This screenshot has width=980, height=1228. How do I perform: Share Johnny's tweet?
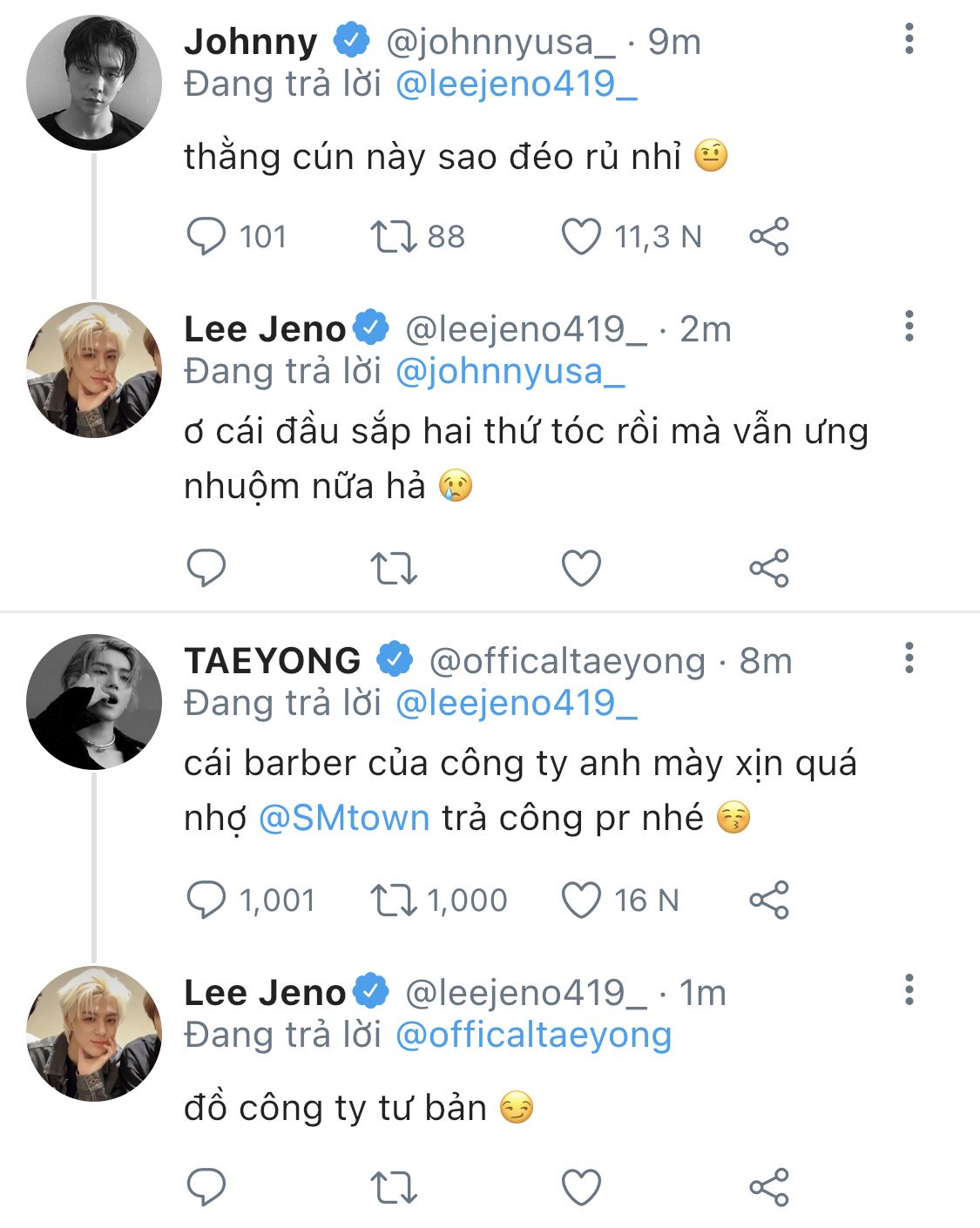pos(769,236)
